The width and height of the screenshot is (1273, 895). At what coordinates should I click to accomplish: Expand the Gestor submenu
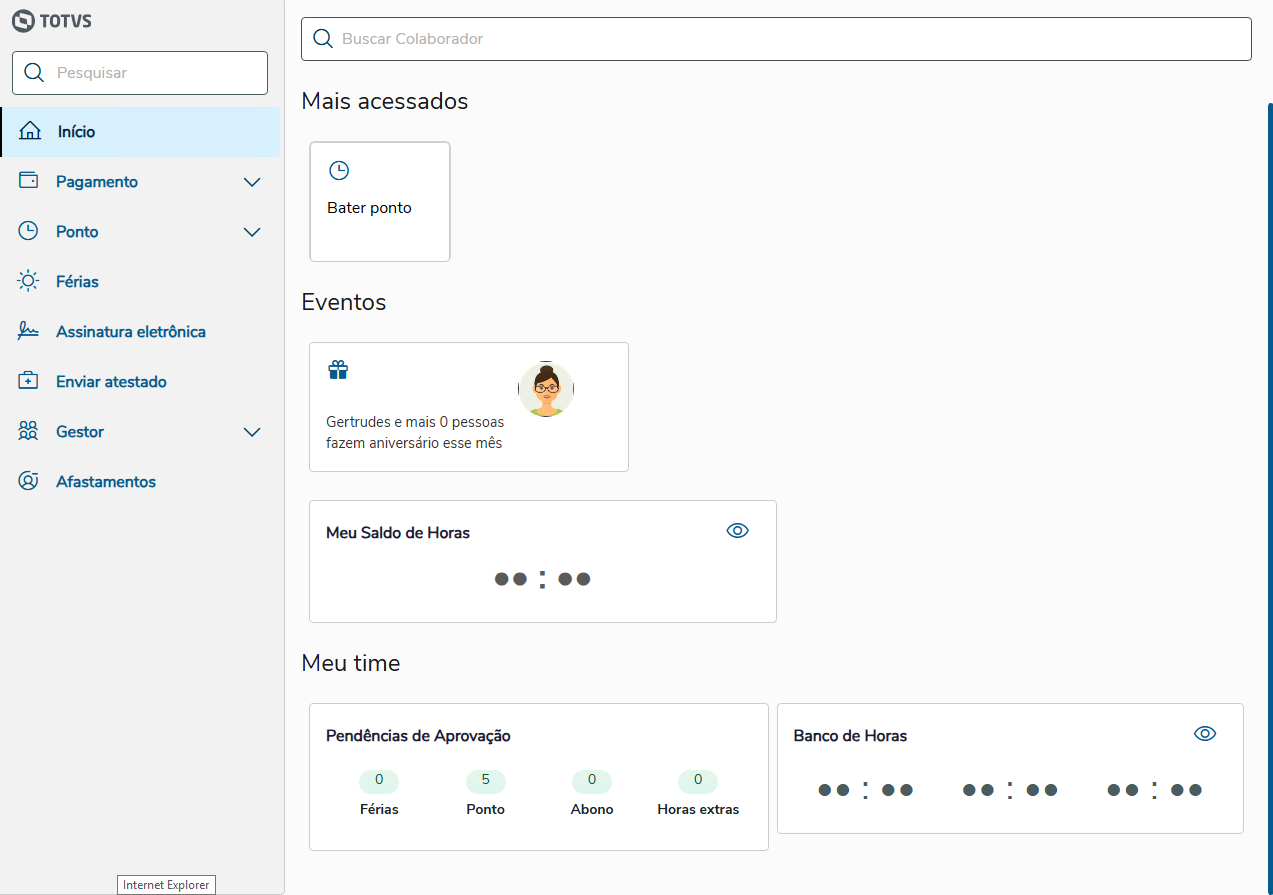tap(252, 432)
